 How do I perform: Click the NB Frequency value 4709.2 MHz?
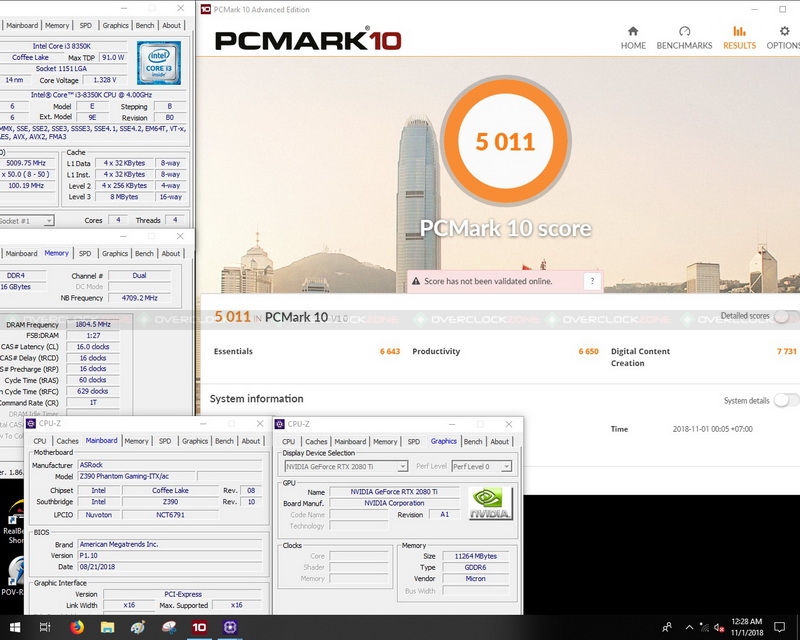pos(139,298)
